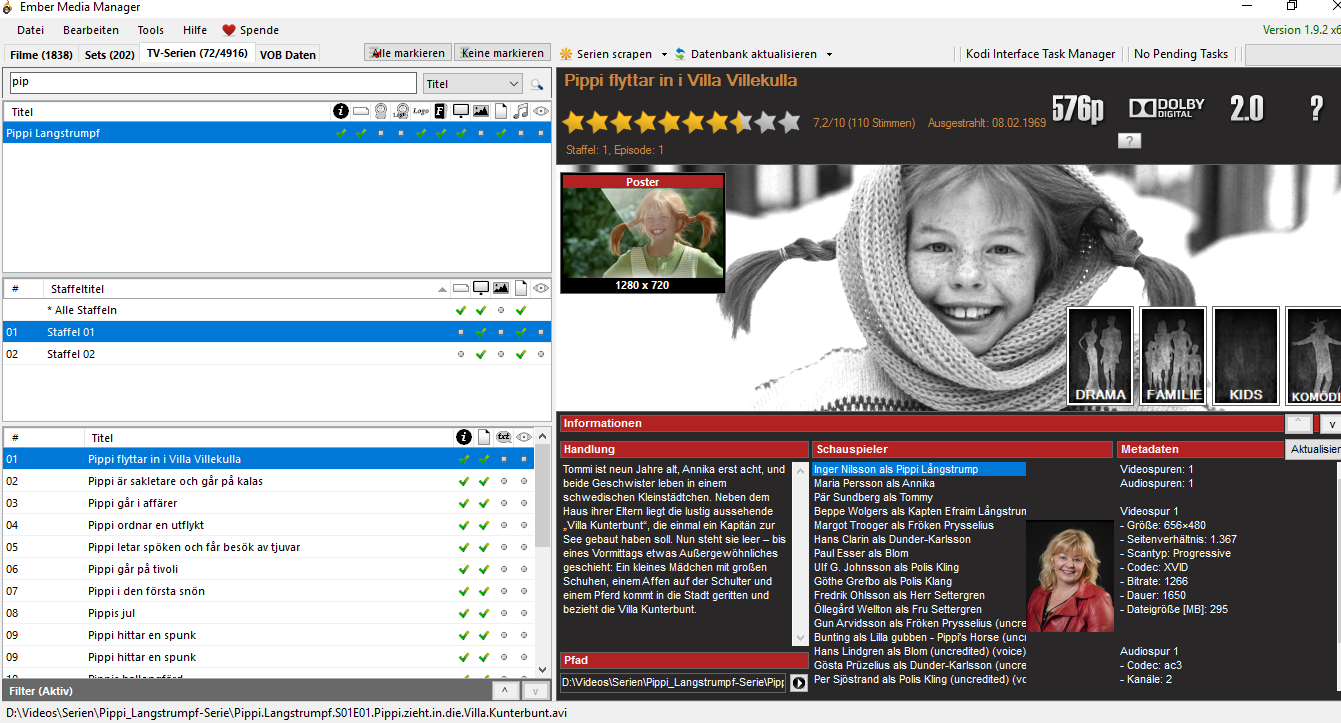Click the black F column icon in show list header
The image size is (1341, 723).
pyautogui.click(x=441, y=112)
